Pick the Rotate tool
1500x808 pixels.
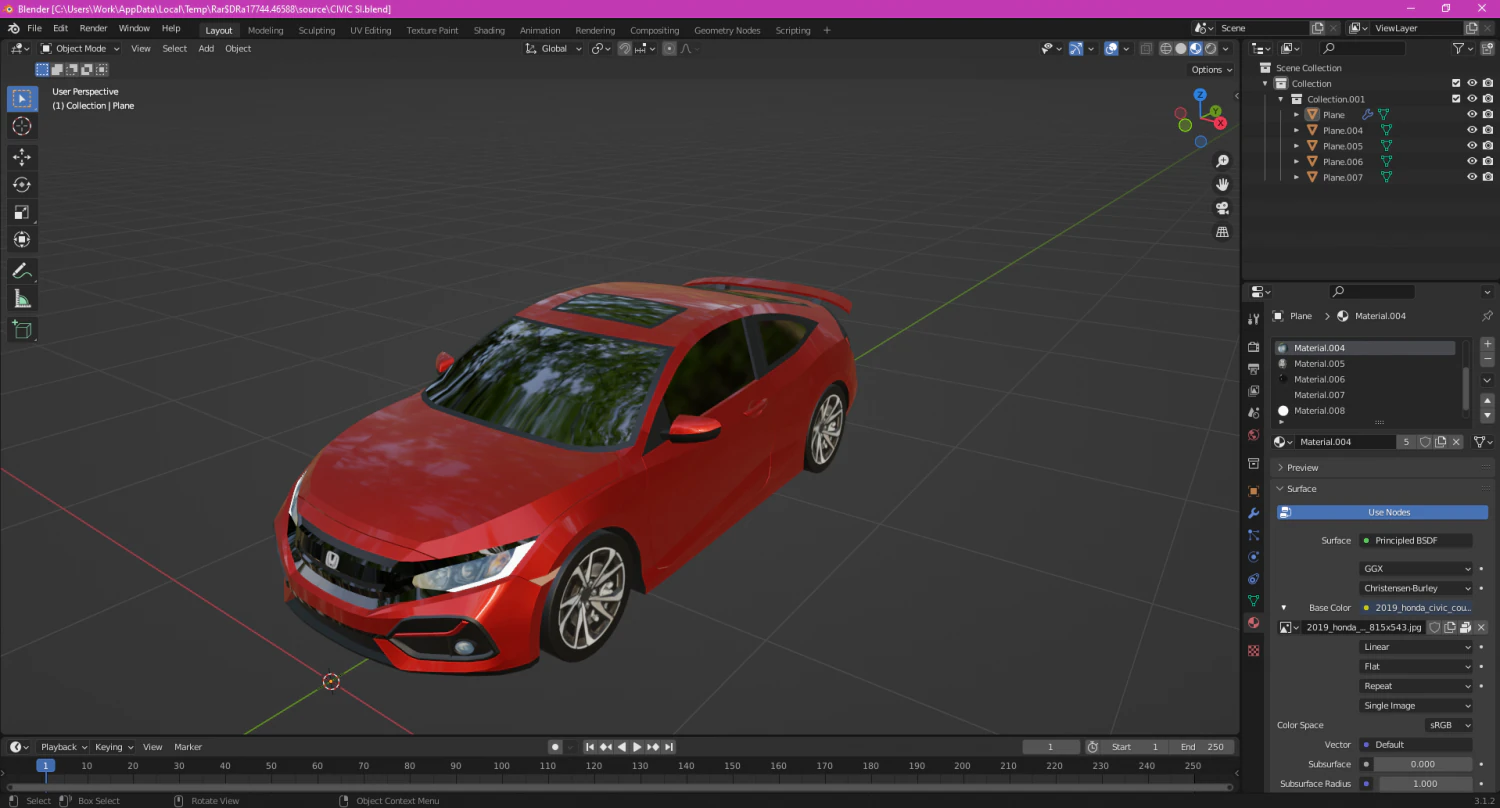(x=22, y=184)
